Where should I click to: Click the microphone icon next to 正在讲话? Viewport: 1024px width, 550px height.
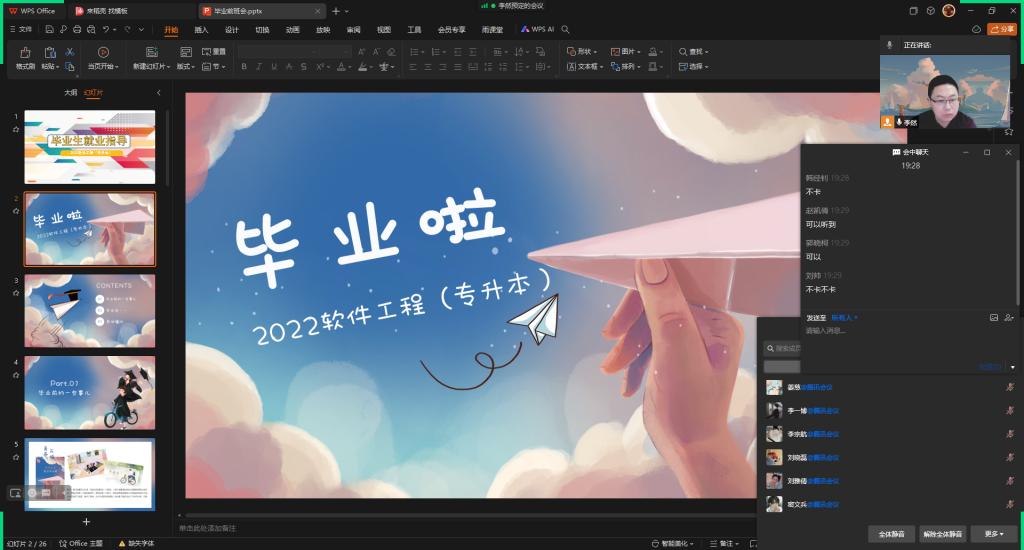click(889, 44)
